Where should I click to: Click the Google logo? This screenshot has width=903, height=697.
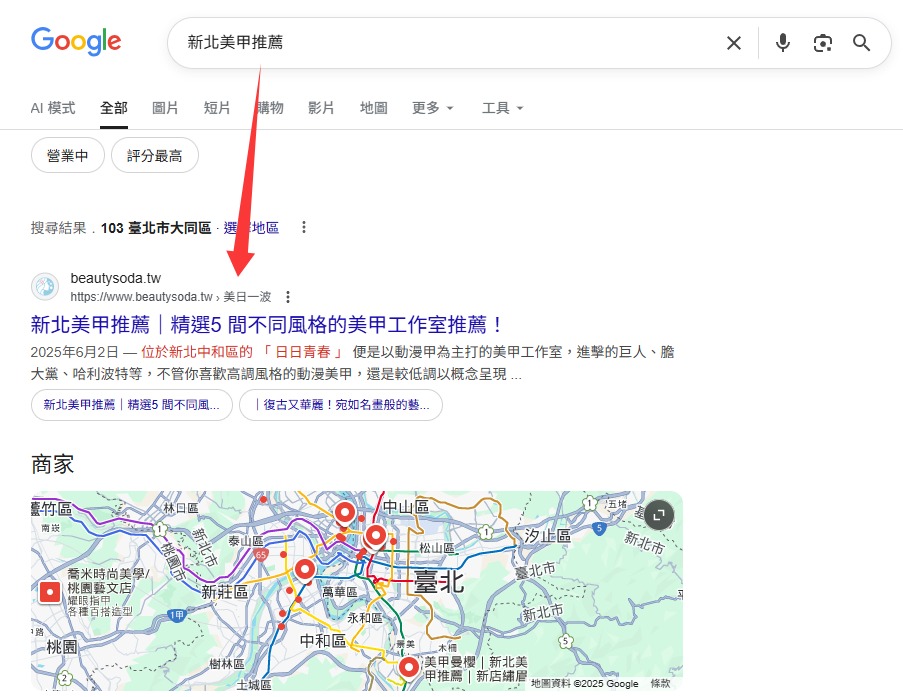point(76,42)
